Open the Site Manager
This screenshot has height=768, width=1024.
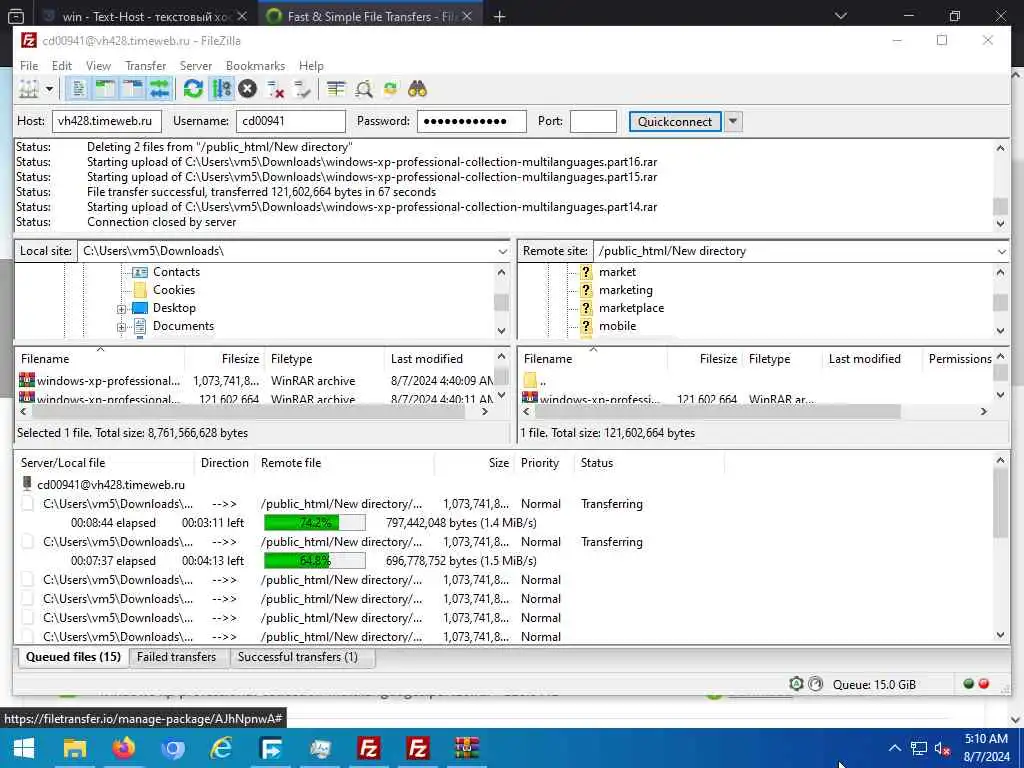[x=29, y=89]
